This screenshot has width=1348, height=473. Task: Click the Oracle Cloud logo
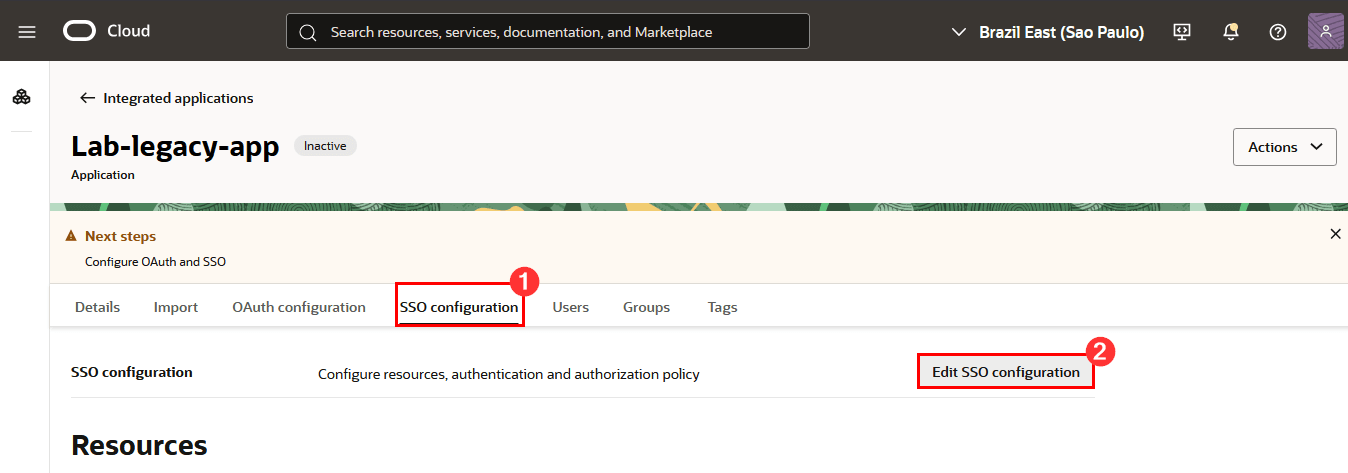pyautogui.click(x=79, y=31)
